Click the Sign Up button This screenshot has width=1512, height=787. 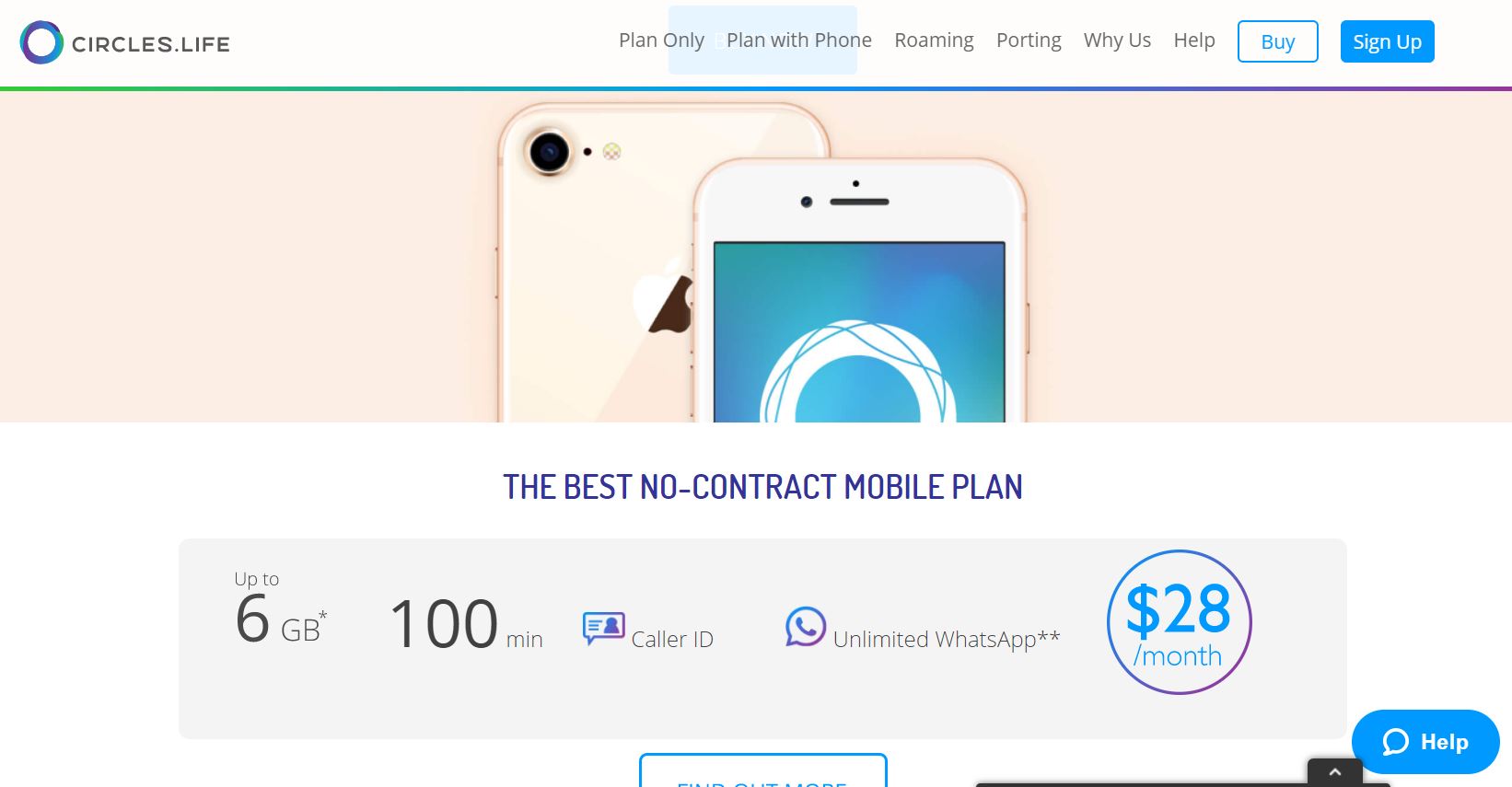(1388, 41)
